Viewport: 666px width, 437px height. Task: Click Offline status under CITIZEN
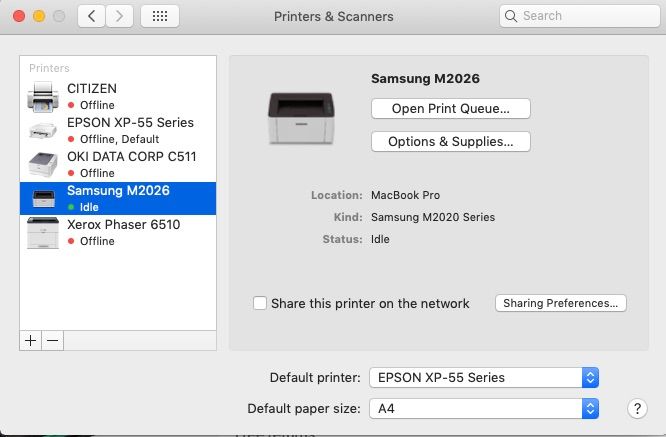point(97,105)
